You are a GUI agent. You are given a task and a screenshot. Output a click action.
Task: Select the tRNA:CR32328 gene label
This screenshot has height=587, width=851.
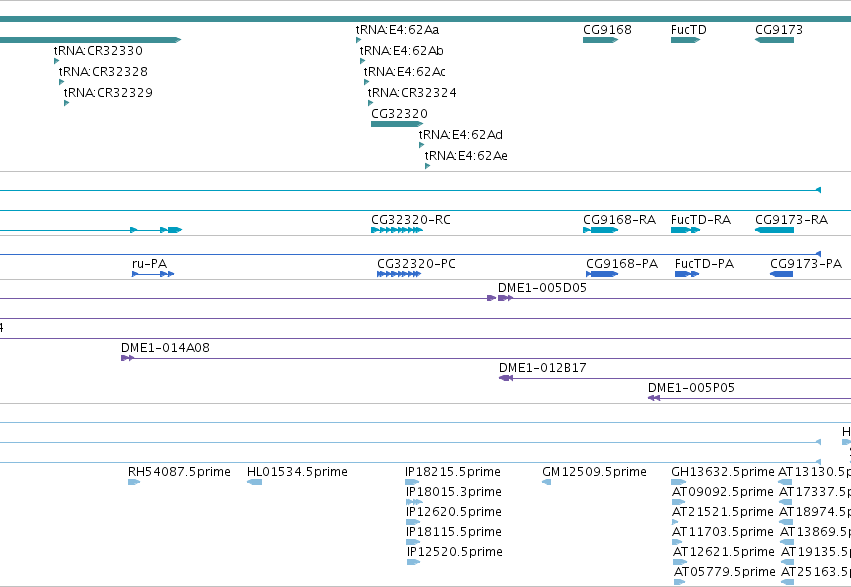pos(103,72)
